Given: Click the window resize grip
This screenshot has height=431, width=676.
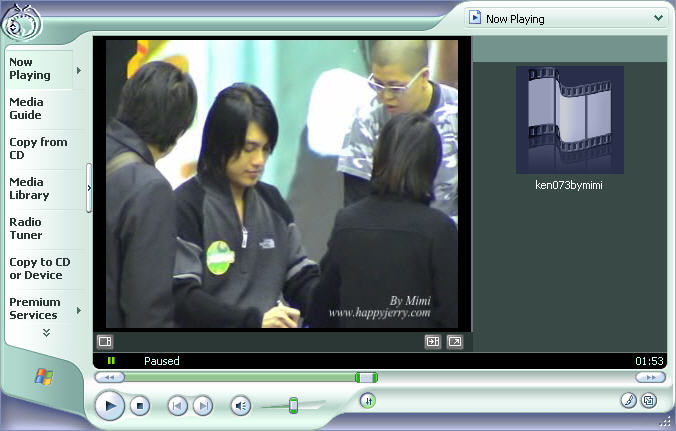Looking at the screenshot, I should pyautogui.click(x=667, y=424).
